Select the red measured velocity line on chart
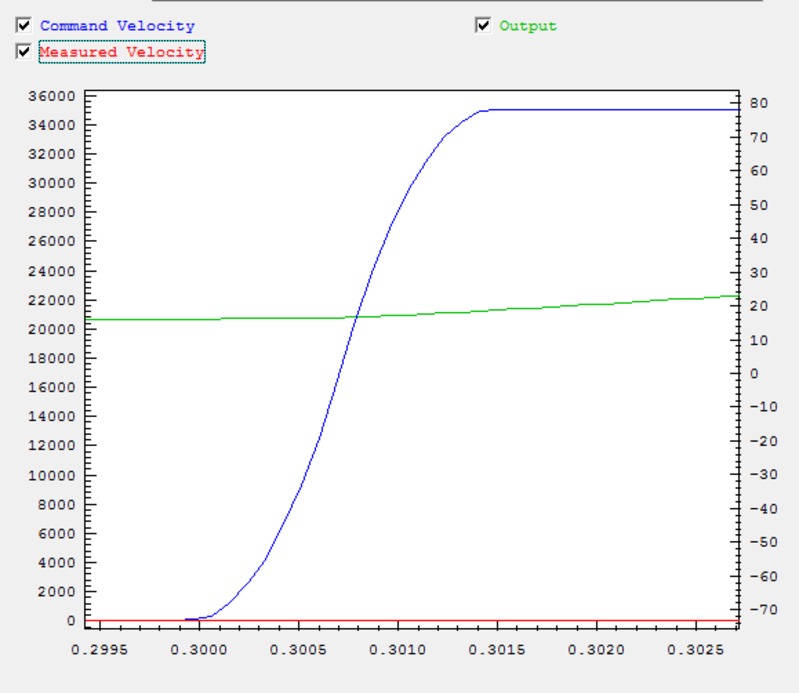 click(450, 620)
